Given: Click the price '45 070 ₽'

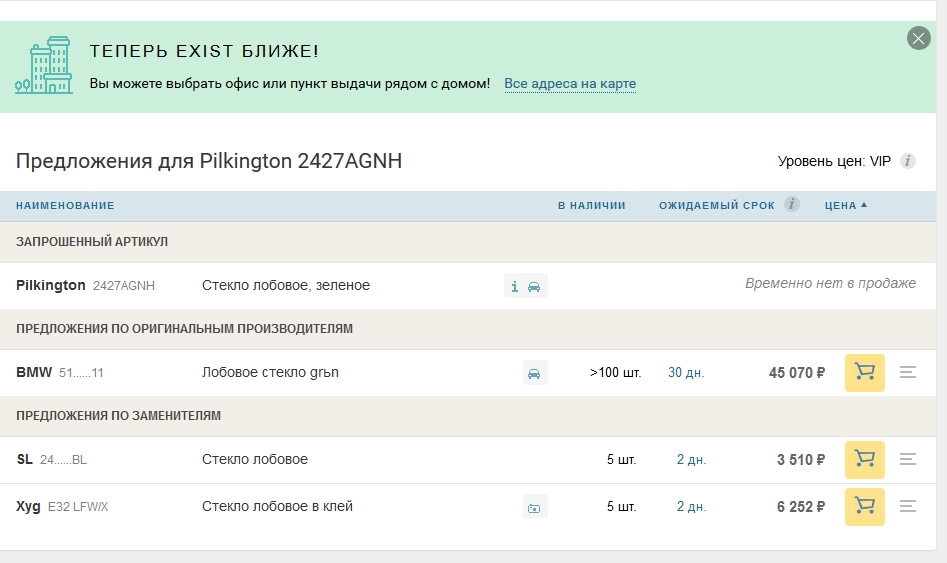Looking at the screenshot, I should [x=797, y=373].
